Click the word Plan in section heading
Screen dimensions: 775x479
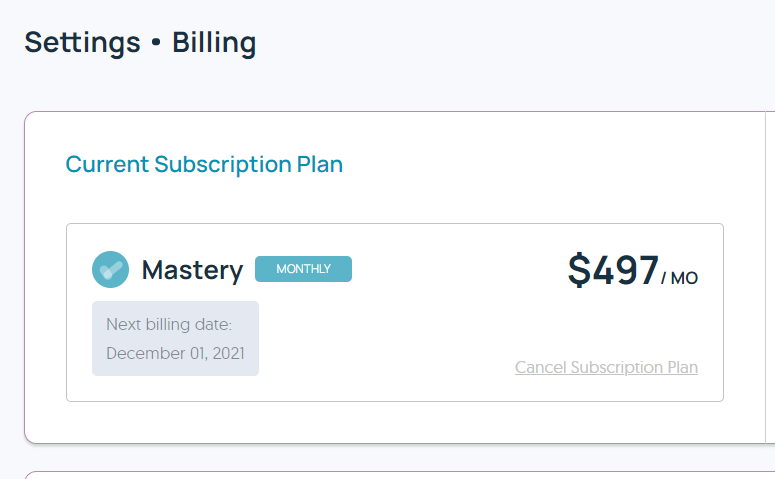(x=320, y=164)
